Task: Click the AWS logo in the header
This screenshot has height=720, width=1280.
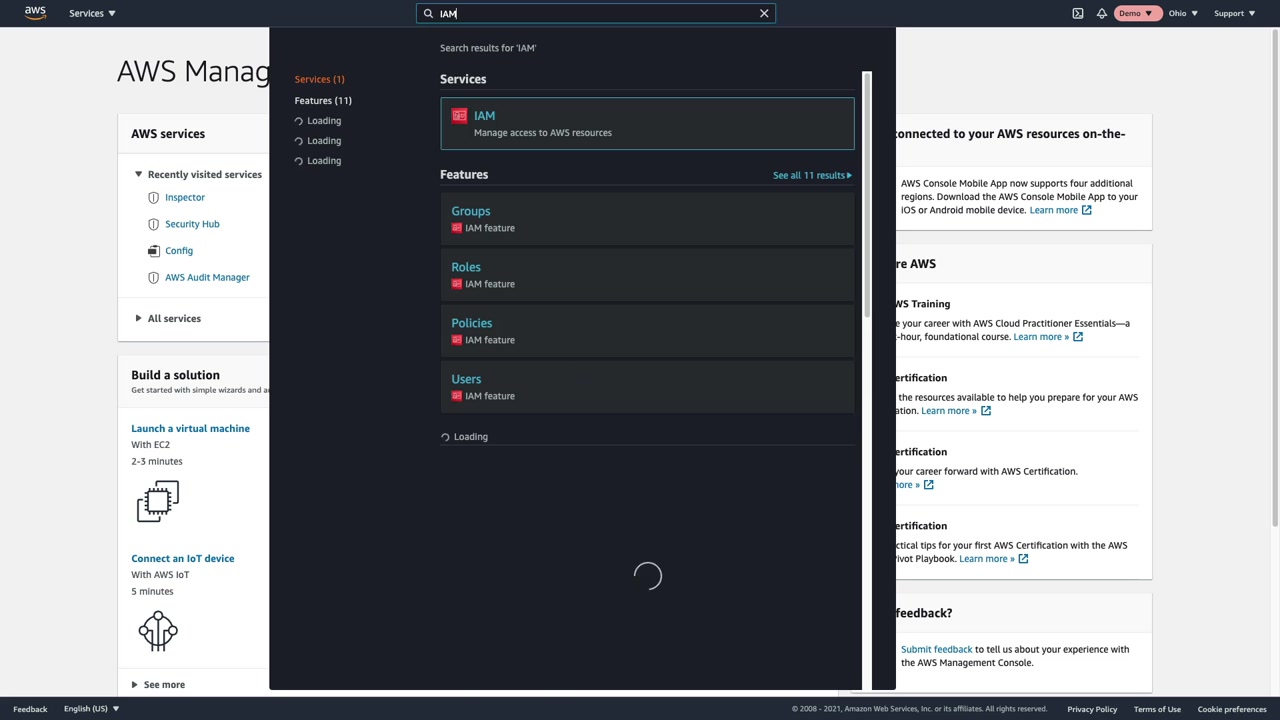Action: pyautogui.click(x=35, y=13)
